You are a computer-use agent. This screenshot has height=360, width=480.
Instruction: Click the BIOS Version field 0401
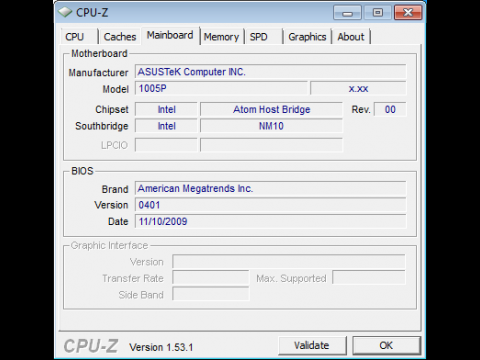270,205
